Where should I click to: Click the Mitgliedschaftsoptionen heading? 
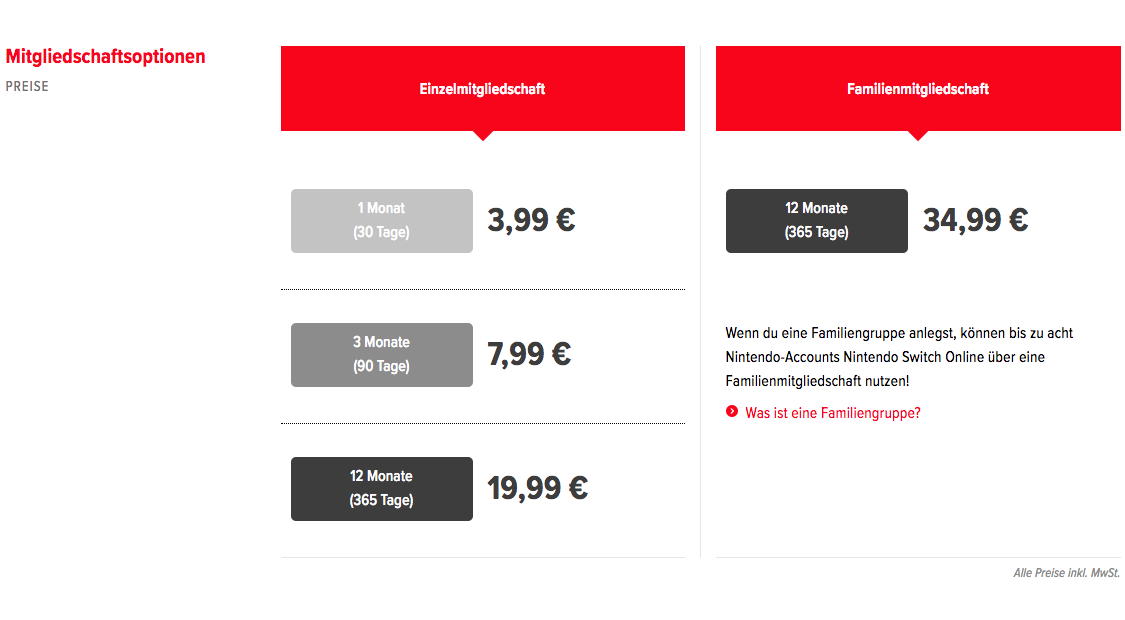coord(105,57)
